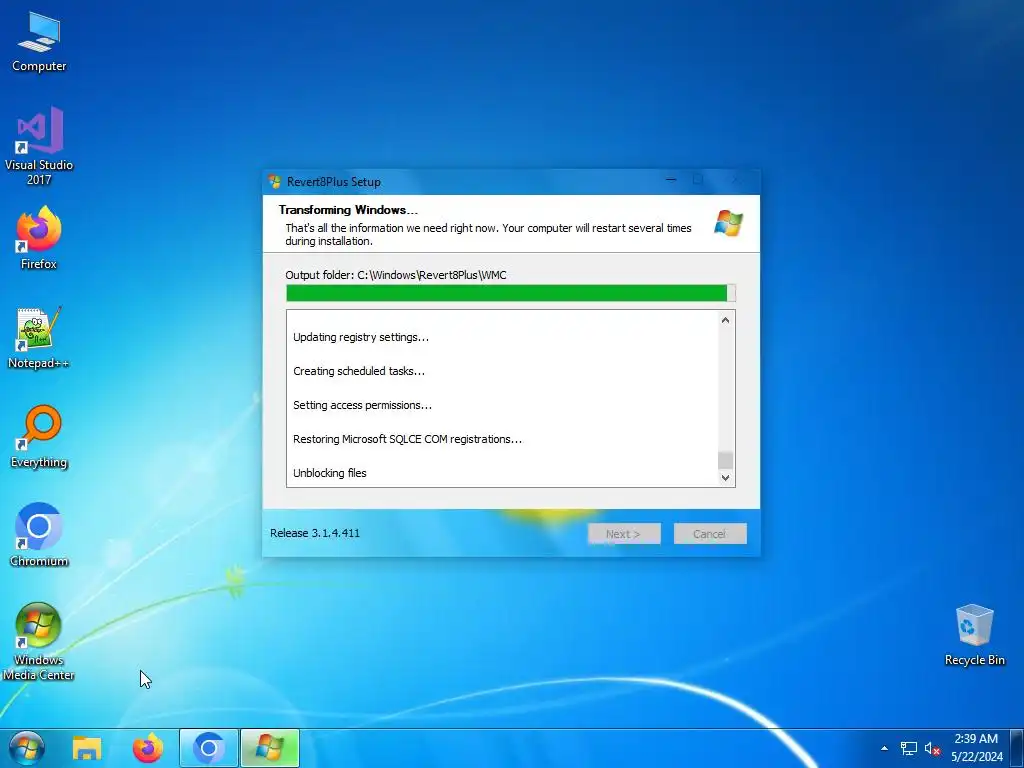
Task: Switch to Chromium in the taskbar
Action: [208, 748]
